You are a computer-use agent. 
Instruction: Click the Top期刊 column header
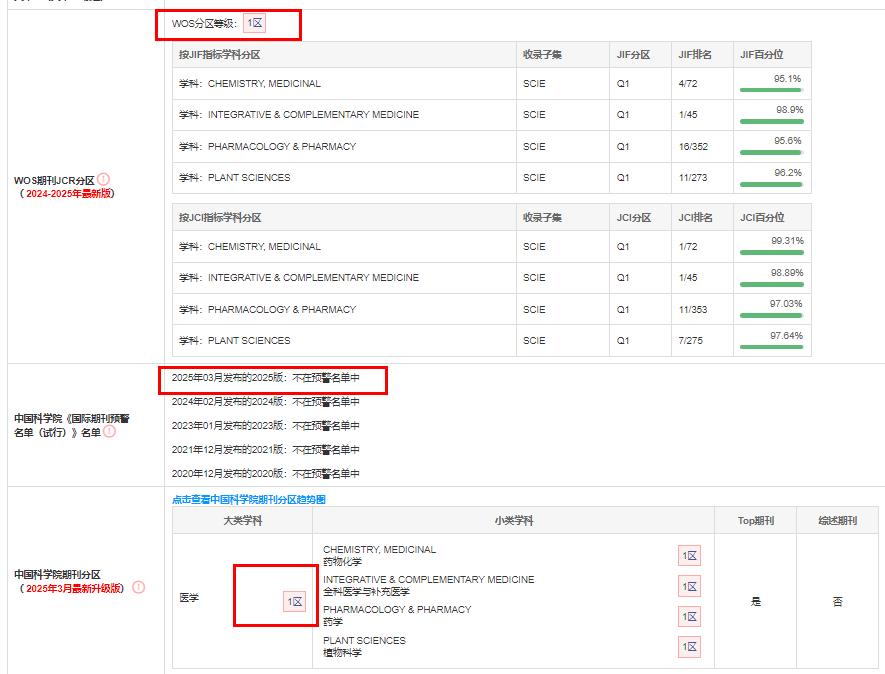click(x=755, y=521)
